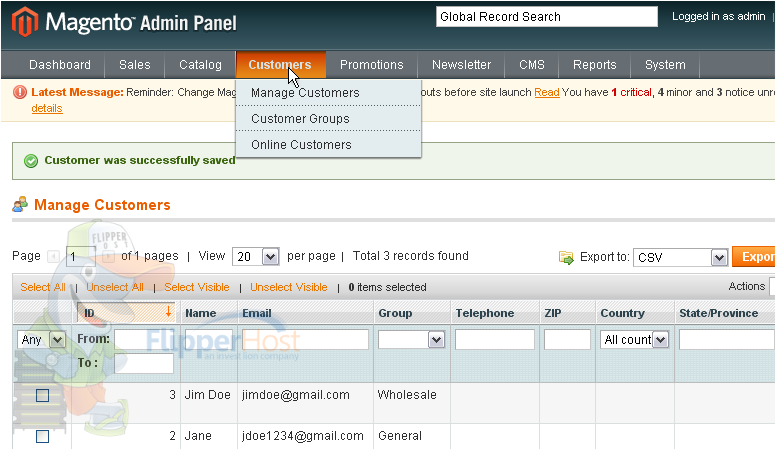The image size is (776, 450).
Task: Open the Export to CSV dropdown
Action: pos(680,257)
